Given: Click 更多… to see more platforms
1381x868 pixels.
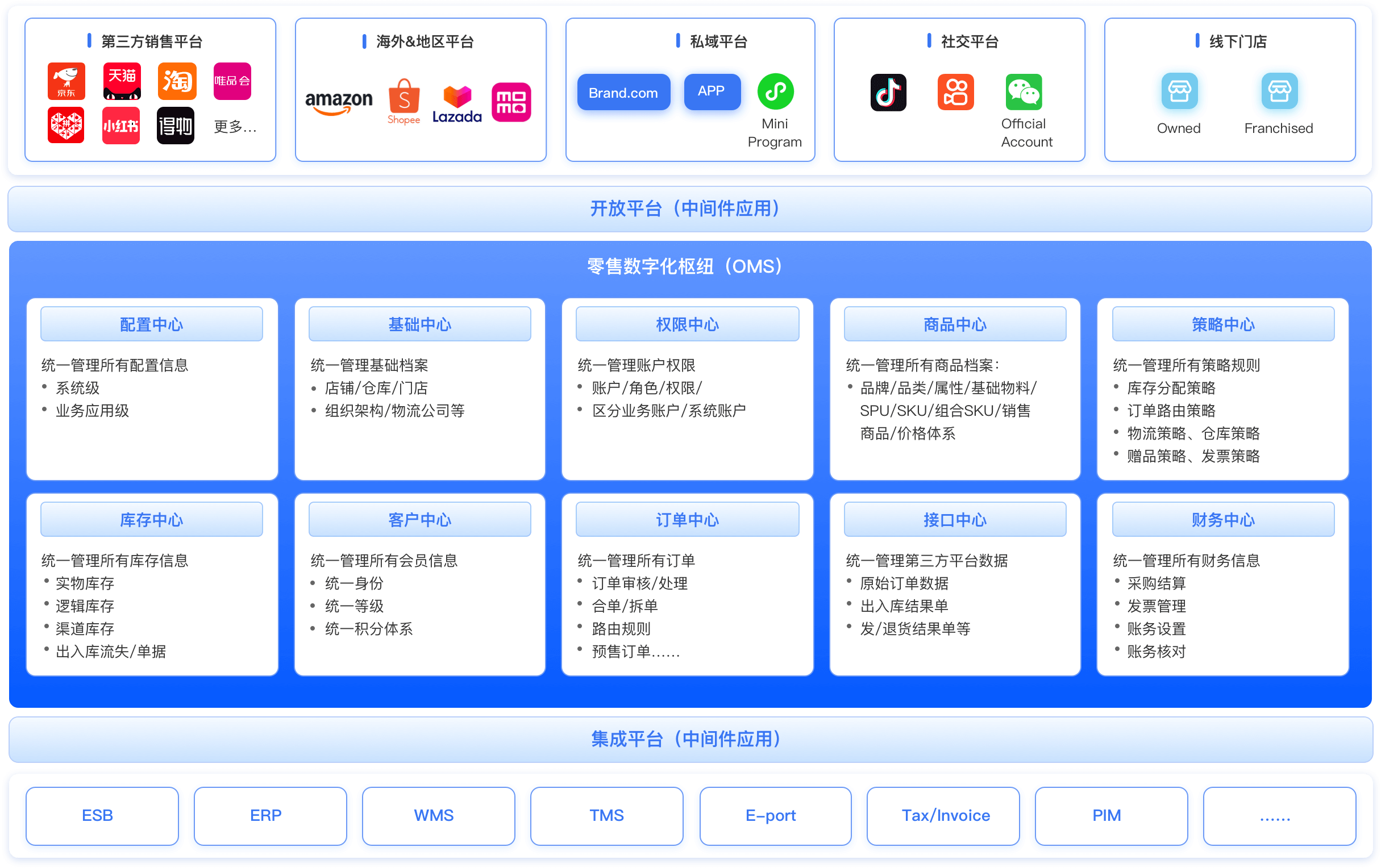Looking at the screenshot, I should coord(235,127).
